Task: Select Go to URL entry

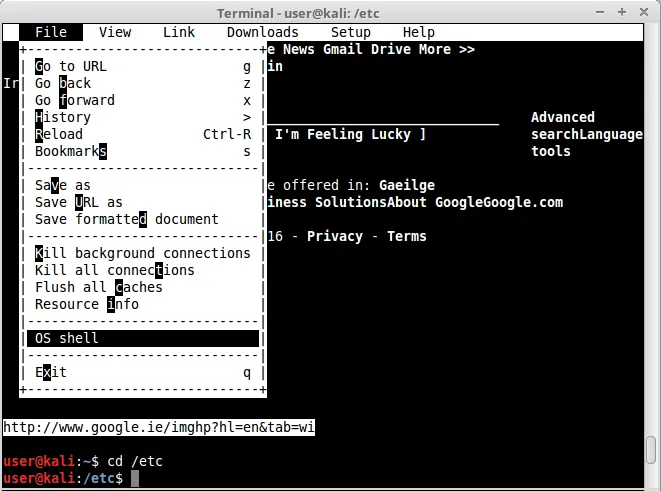Action: click(x=143, y=67)
